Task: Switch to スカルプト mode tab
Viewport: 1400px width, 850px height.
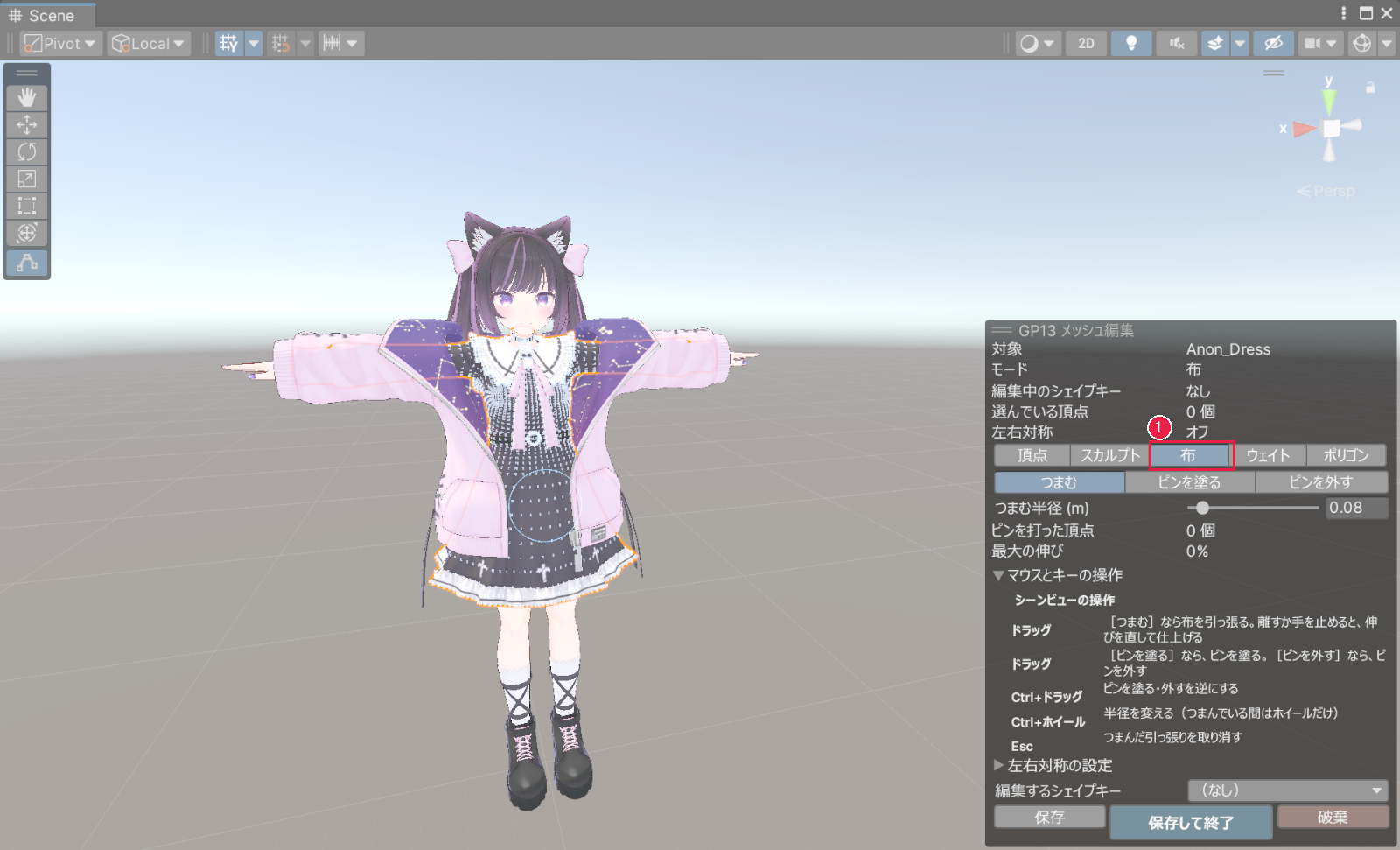Action: (1110, 455)
